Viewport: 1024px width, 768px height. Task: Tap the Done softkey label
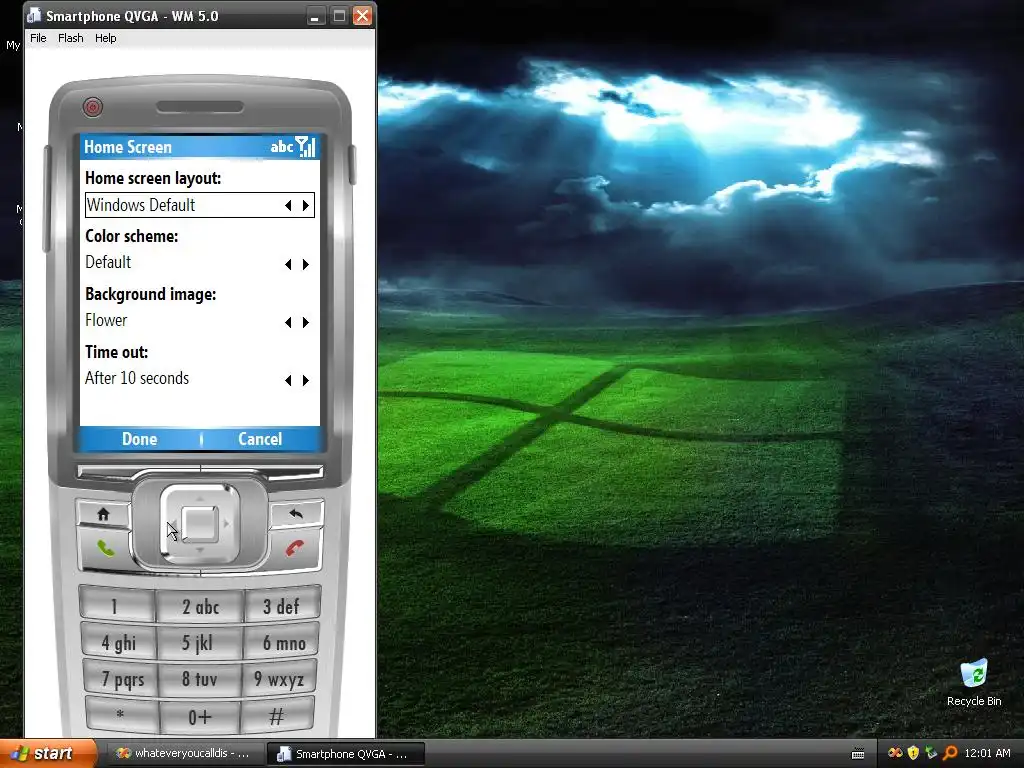[140, 439]
